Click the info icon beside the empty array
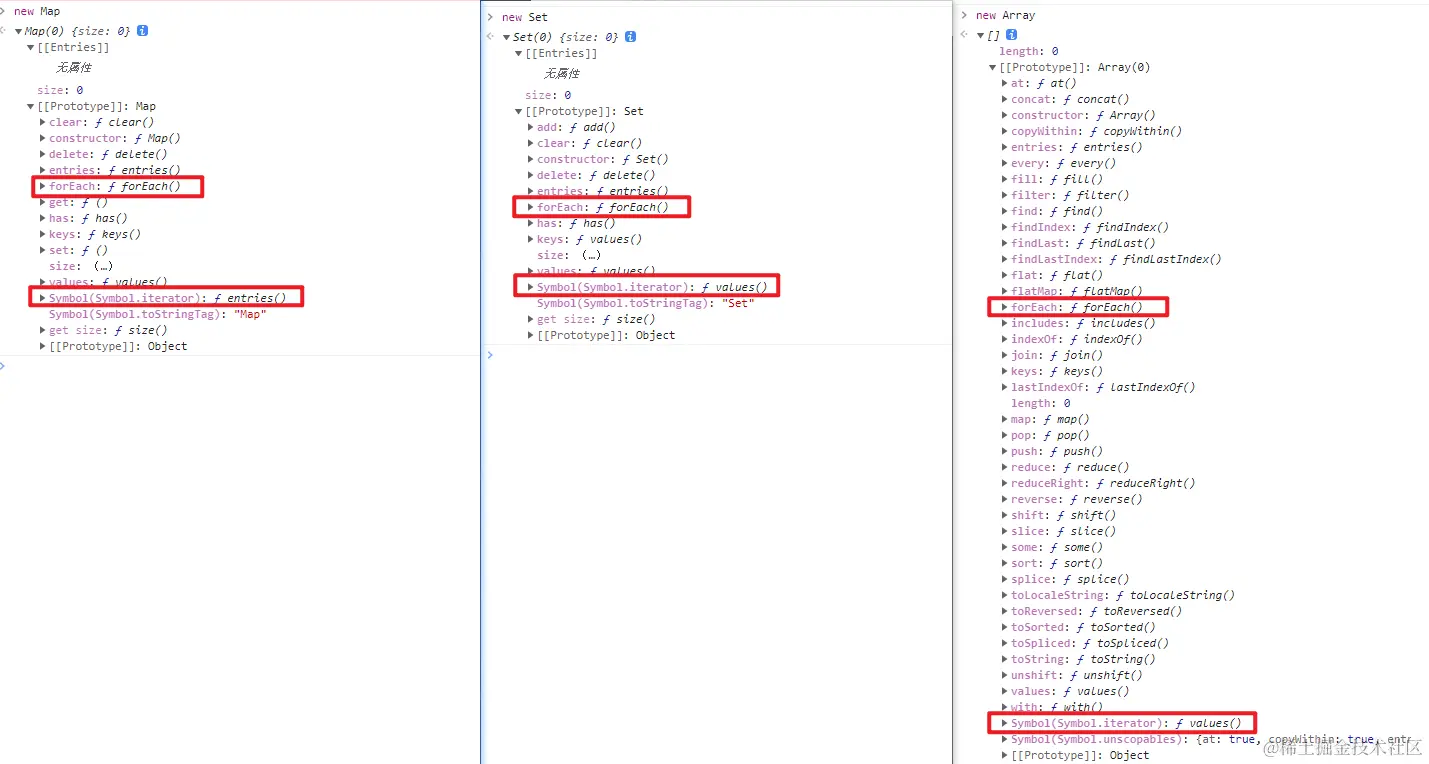 tap(1012, 35)
